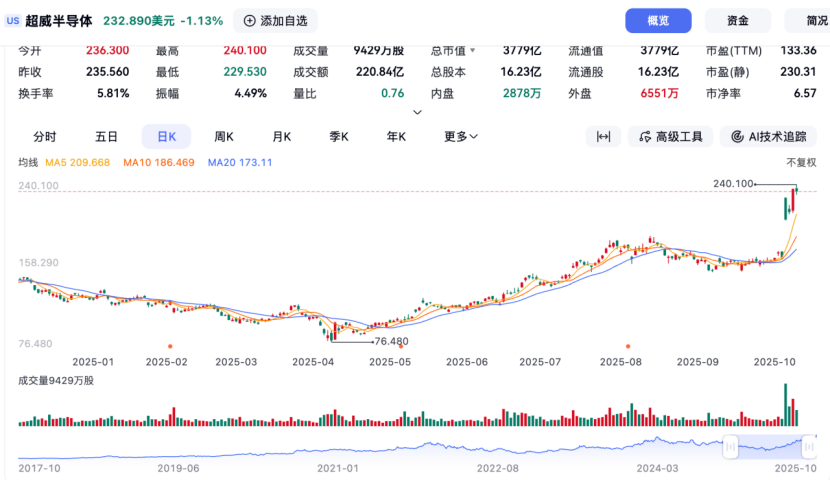Switch chart to 周K weekly period
The image size is (830, 481).
point(224,137)
